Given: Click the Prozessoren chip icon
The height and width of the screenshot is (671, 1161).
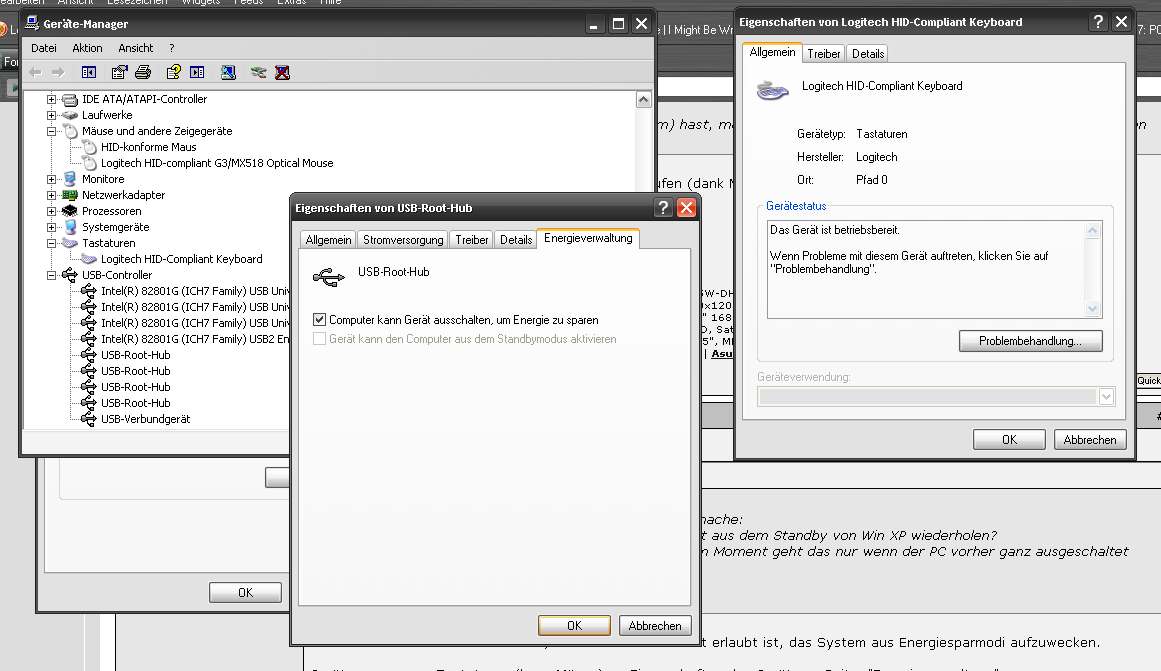Looking at the screenshot, I should [70, 211].
